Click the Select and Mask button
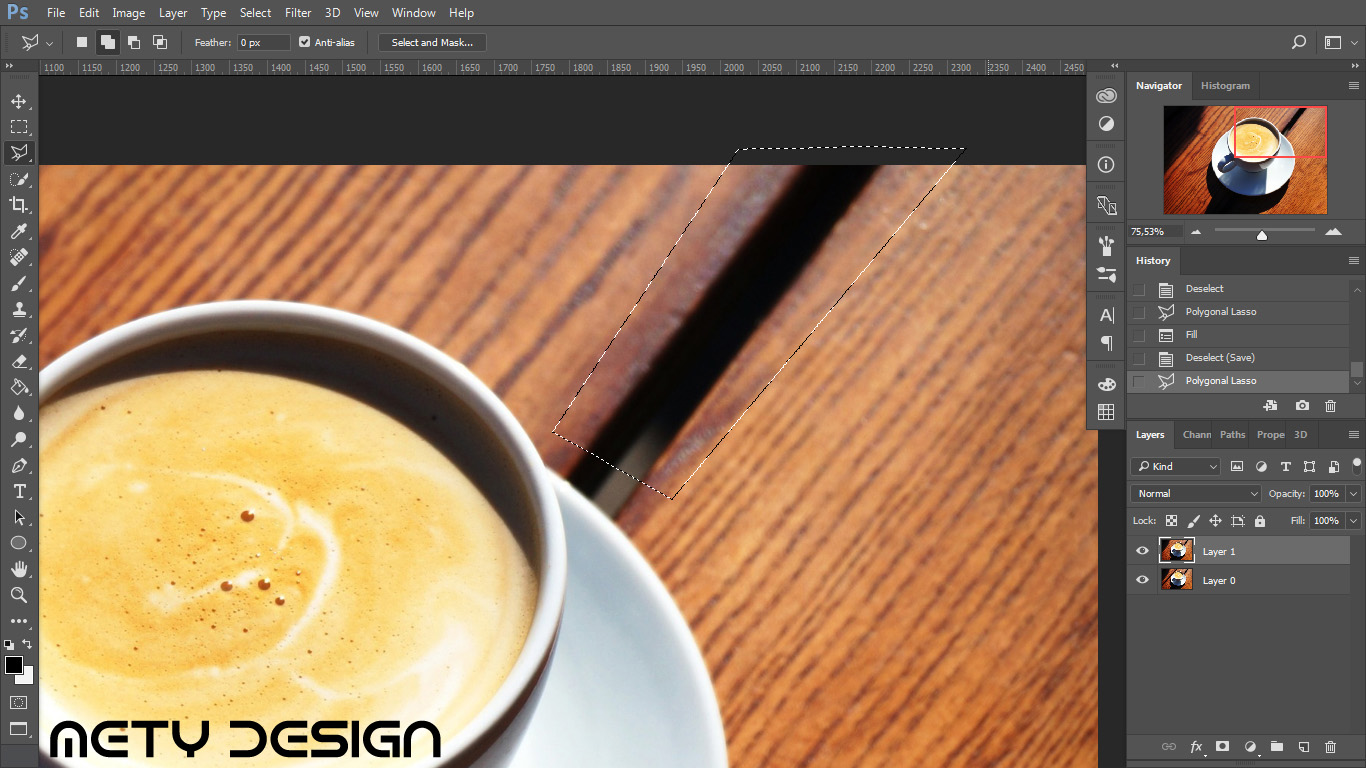The image size is (1366, 768). point(432,42)
